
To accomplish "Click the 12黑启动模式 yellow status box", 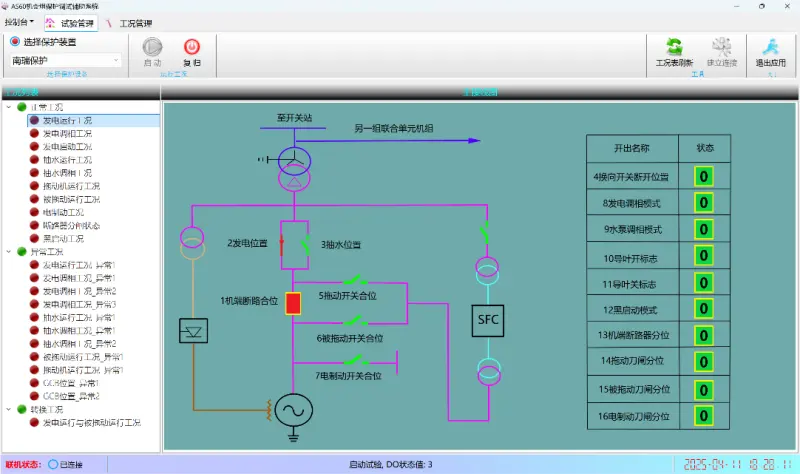I will 704,309.
